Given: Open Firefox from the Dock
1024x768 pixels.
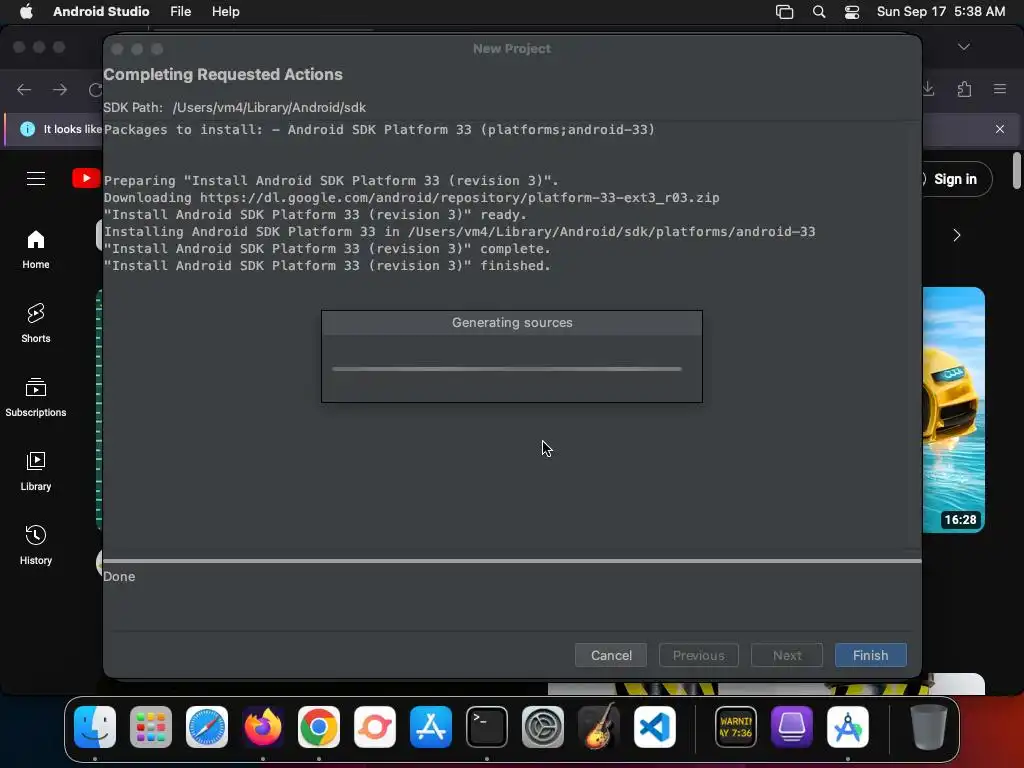Looking at the screenshot, I should tap(263, 727).
